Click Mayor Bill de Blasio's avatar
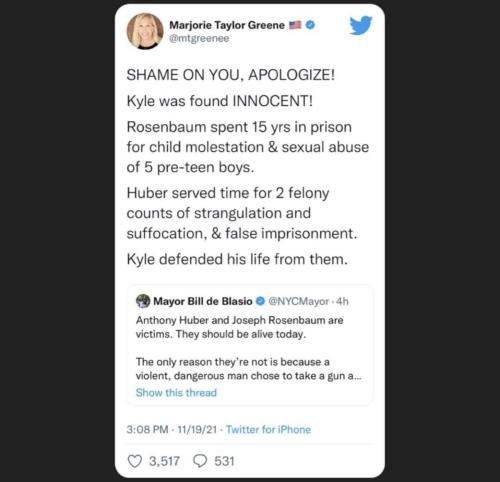This screenshot has height=482, width=500. (143, 301)
